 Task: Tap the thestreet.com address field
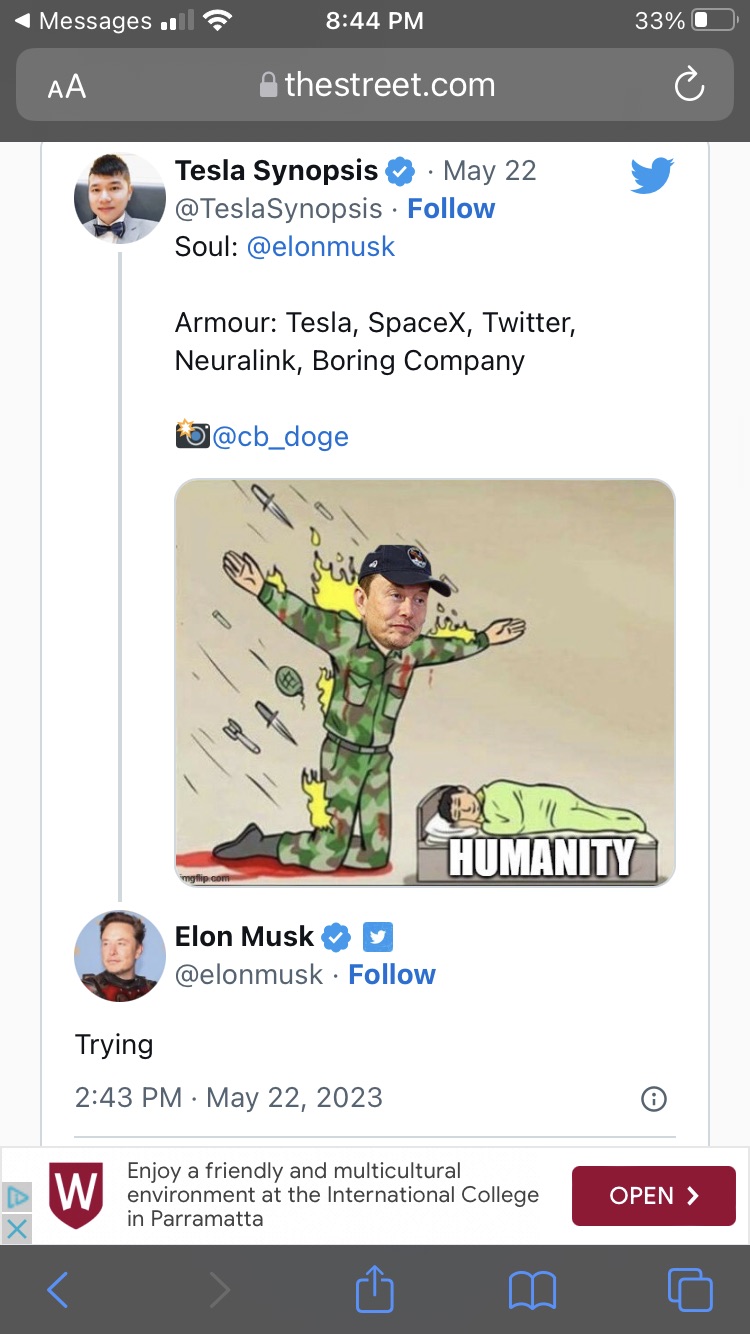pos(375,86)
